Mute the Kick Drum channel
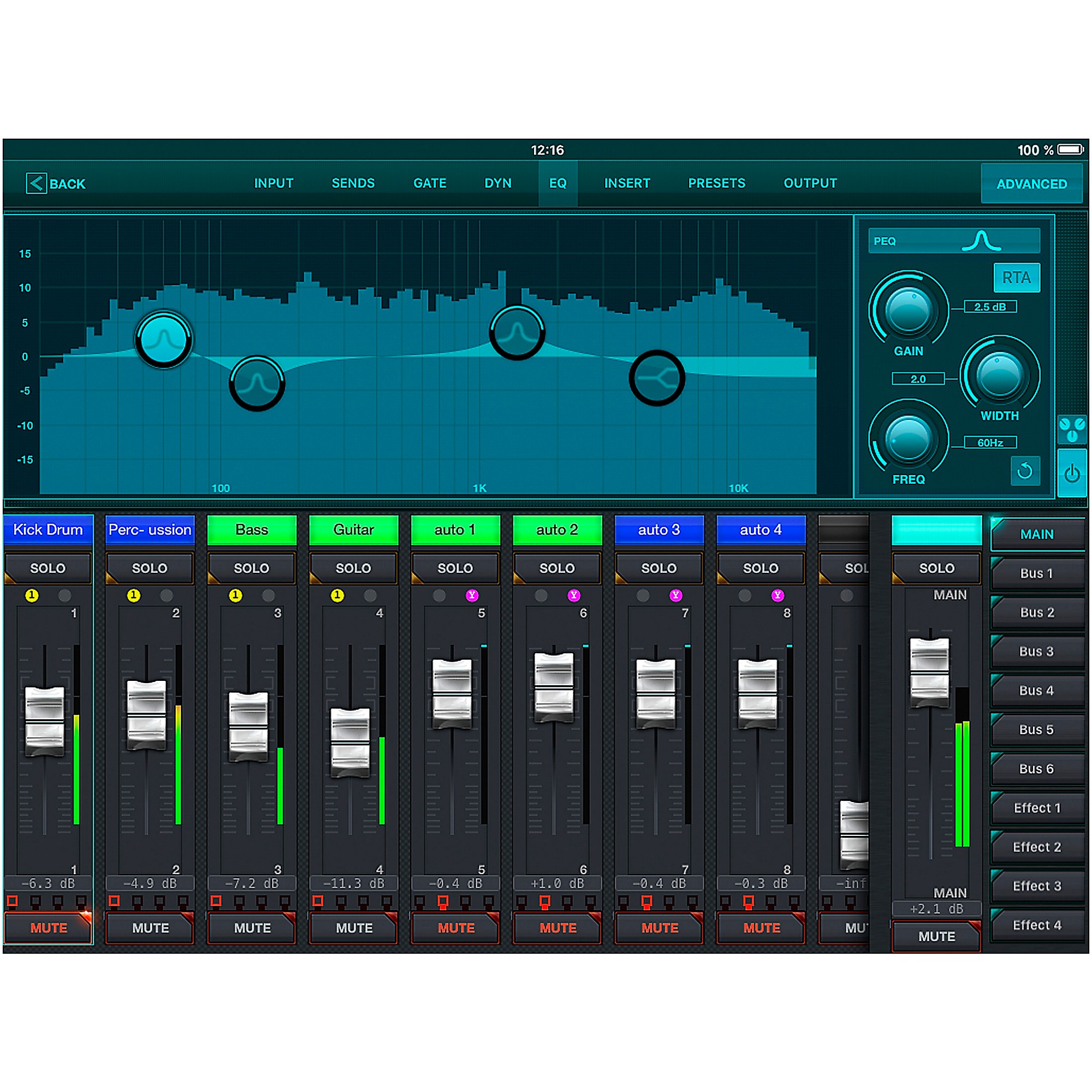Screen dimensions: 1092x1092 click(48, 928)
